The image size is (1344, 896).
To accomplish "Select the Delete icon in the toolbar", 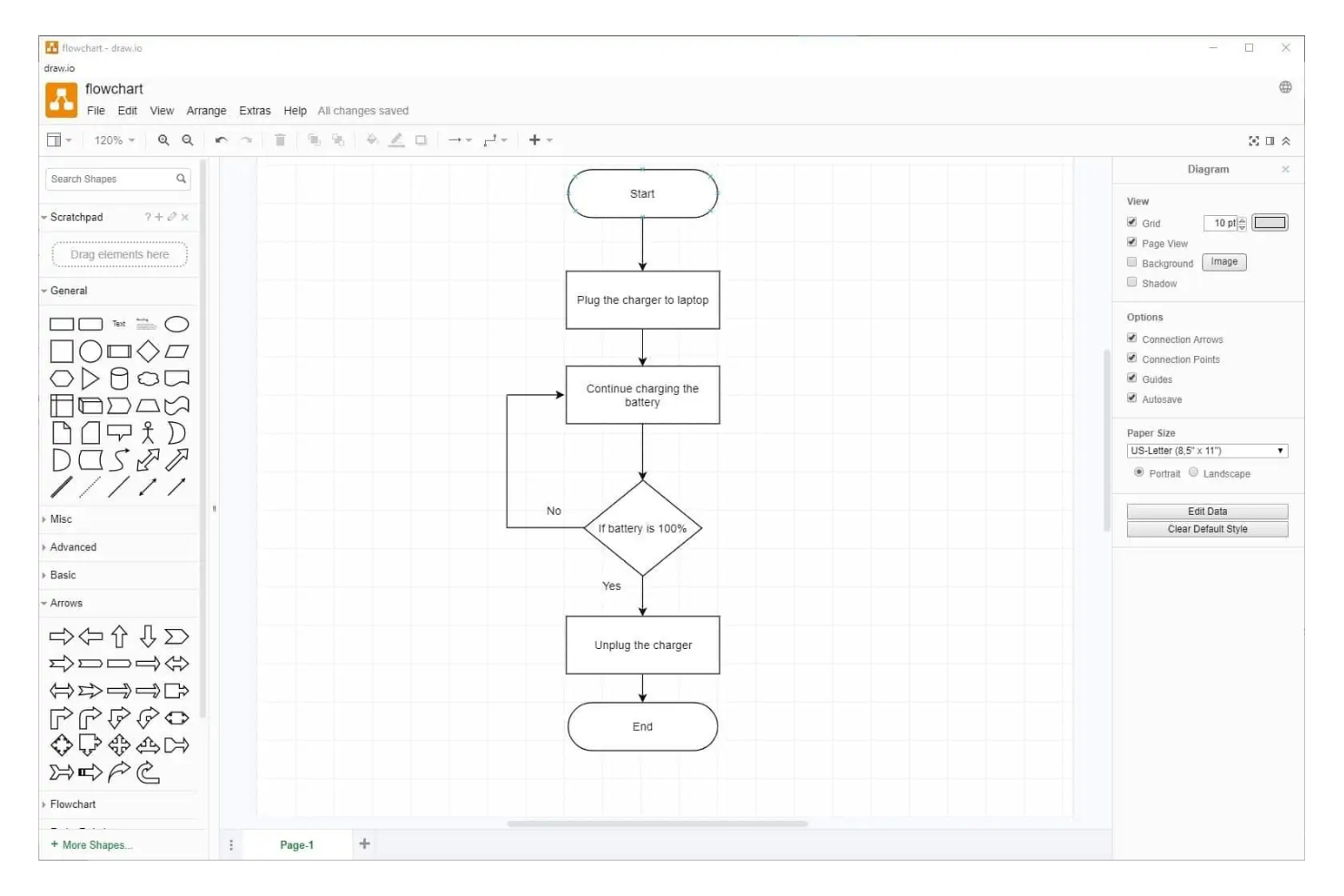I will 281,140.
